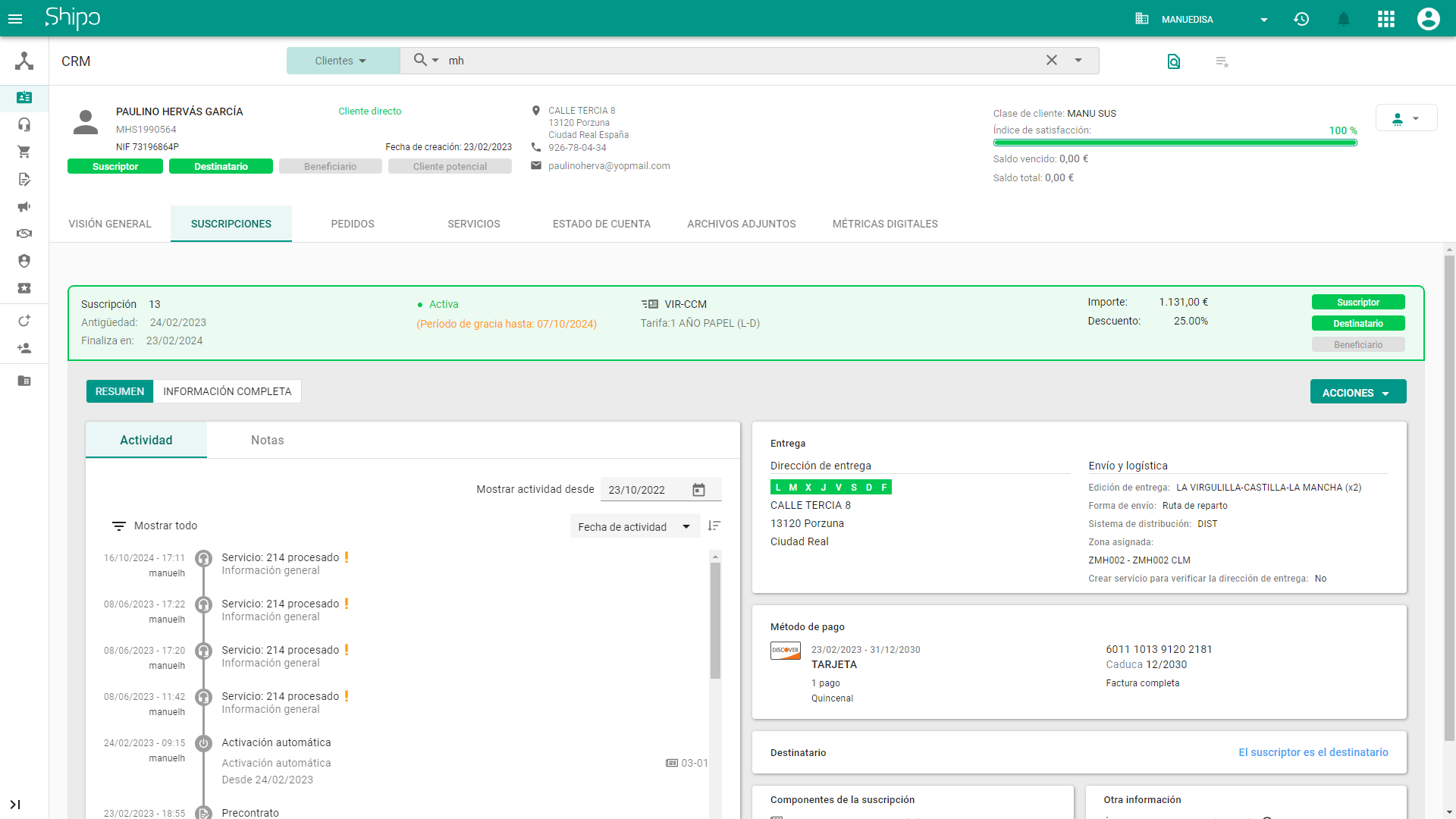
Task: Open the apps grid launcher
Action: coord(1385,19)
